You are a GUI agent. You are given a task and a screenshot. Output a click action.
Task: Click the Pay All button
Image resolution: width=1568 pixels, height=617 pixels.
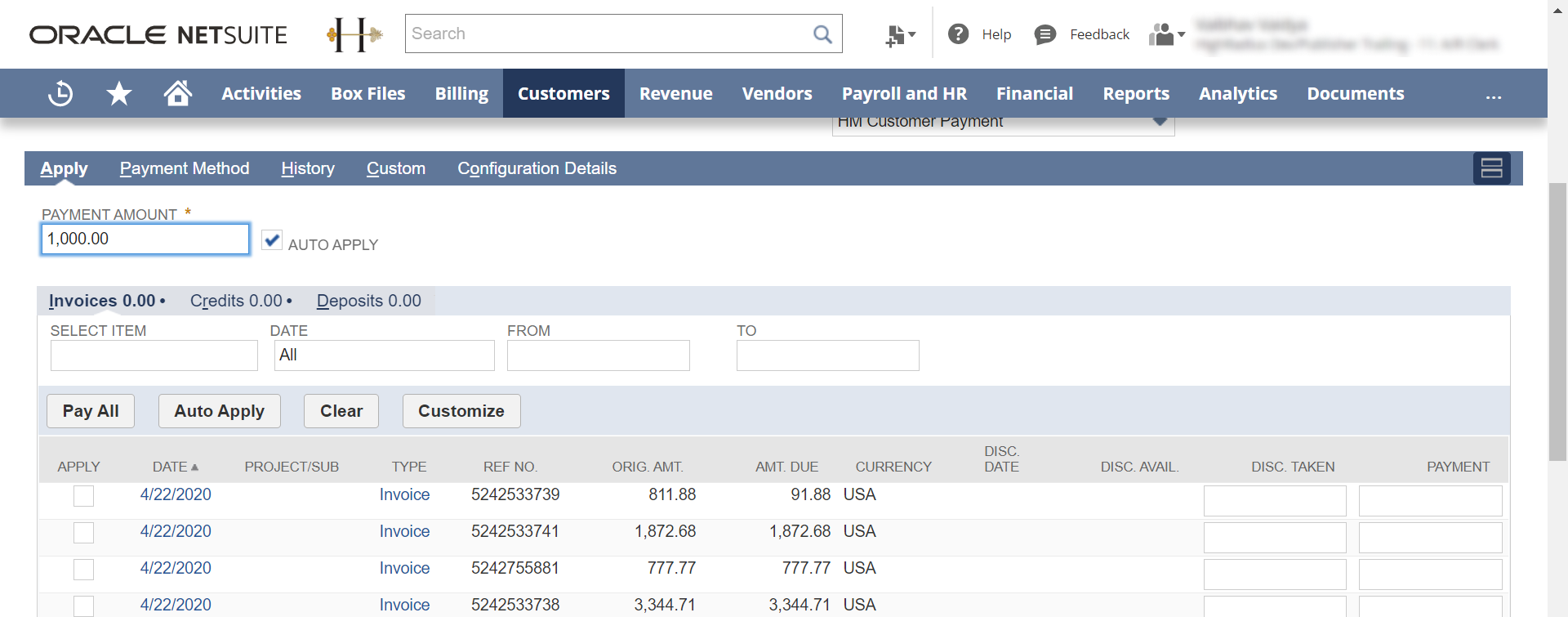click(91, 411)
